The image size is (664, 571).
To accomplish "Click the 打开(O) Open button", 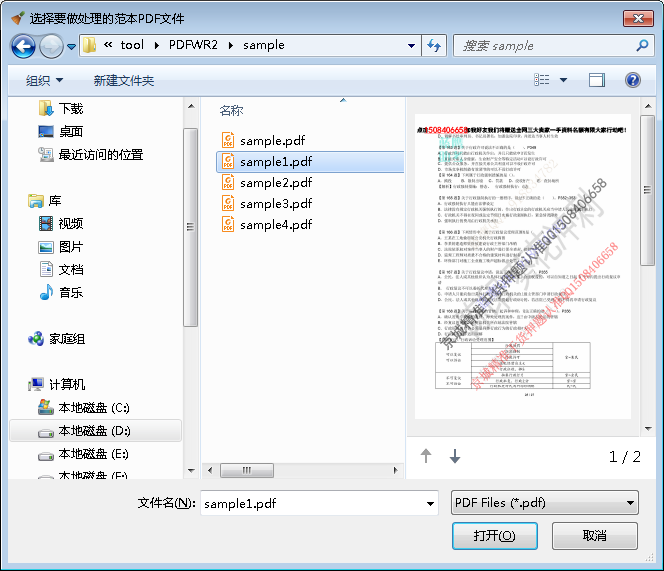I will click(x=495, y=536).
